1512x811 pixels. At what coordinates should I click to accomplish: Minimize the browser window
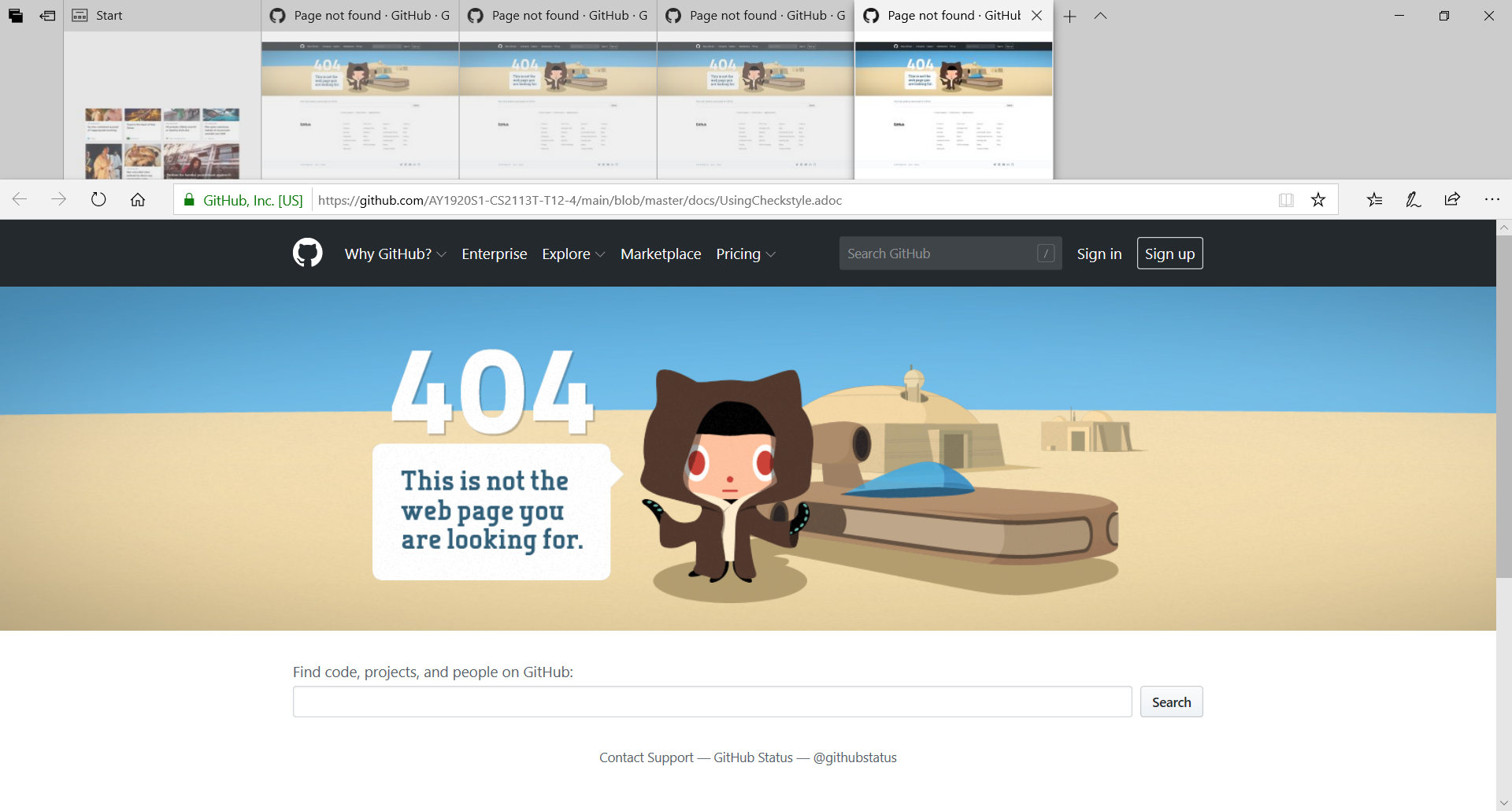(x=1399, y=16)
